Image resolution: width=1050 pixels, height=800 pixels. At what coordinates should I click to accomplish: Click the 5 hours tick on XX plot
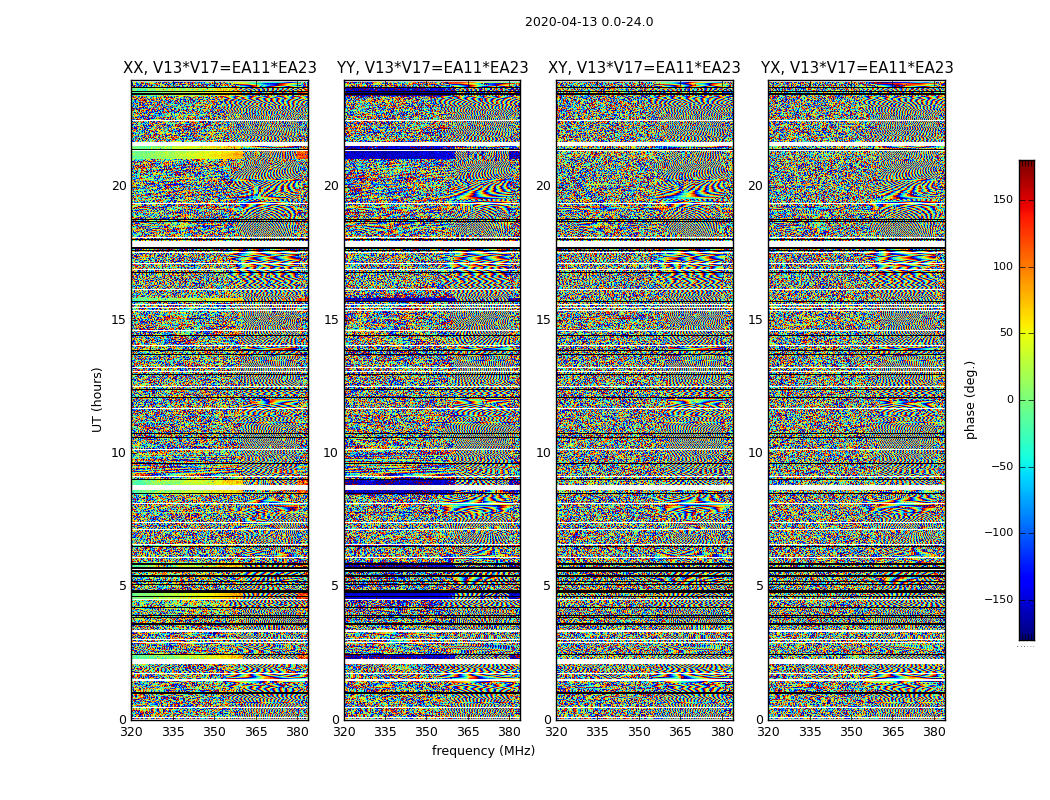(123, 586)
